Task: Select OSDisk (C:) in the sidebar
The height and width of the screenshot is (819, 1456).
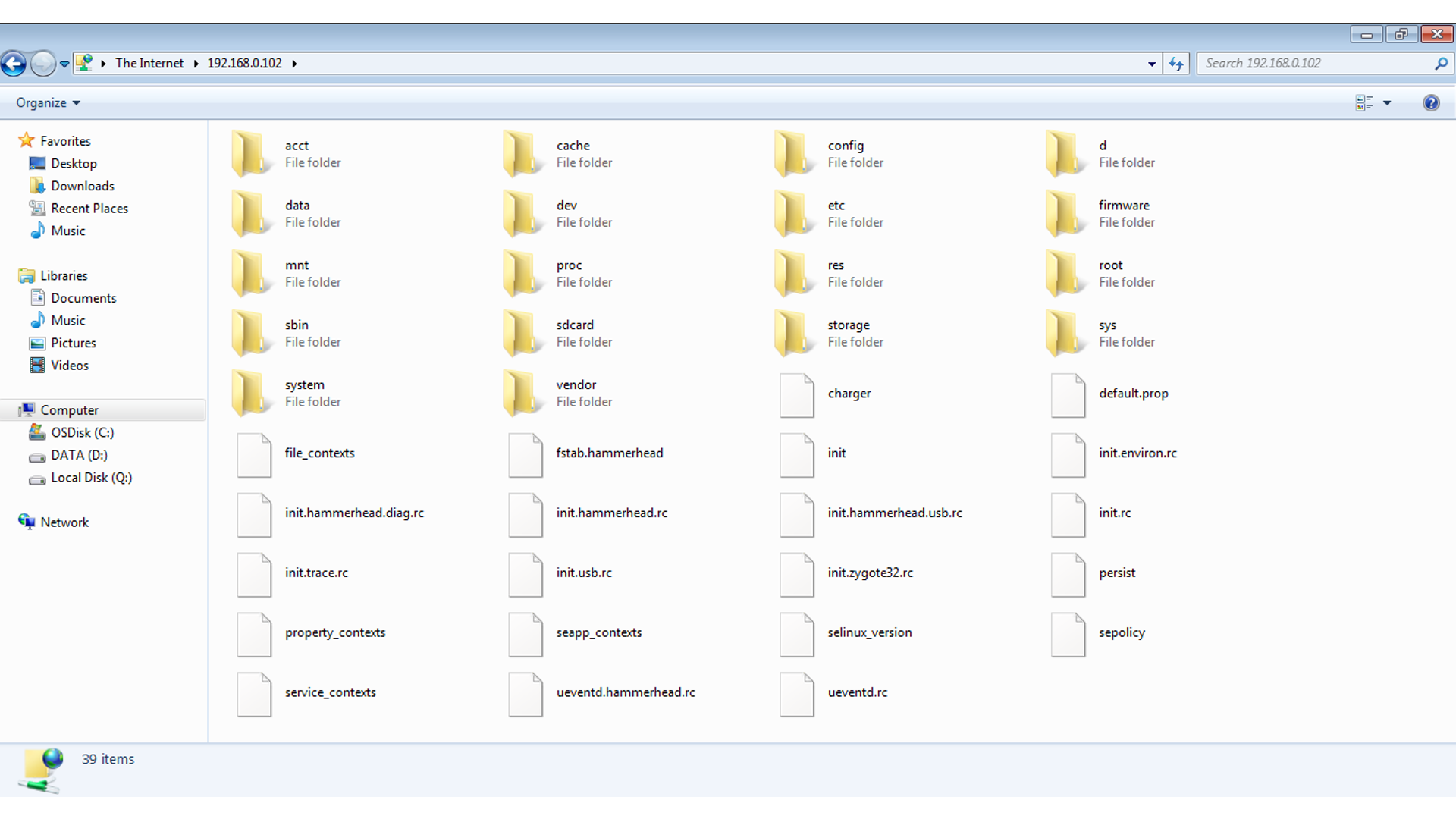Action: click(x=82, y=432)
